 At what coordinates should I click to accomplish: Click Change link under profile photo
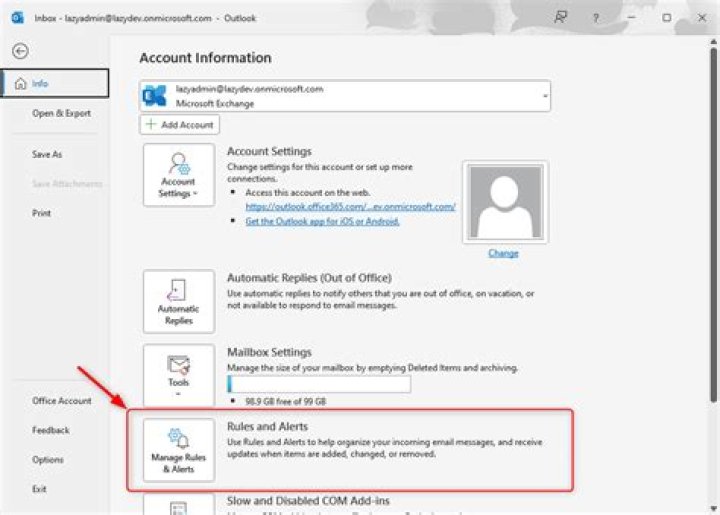coord(503,253)
